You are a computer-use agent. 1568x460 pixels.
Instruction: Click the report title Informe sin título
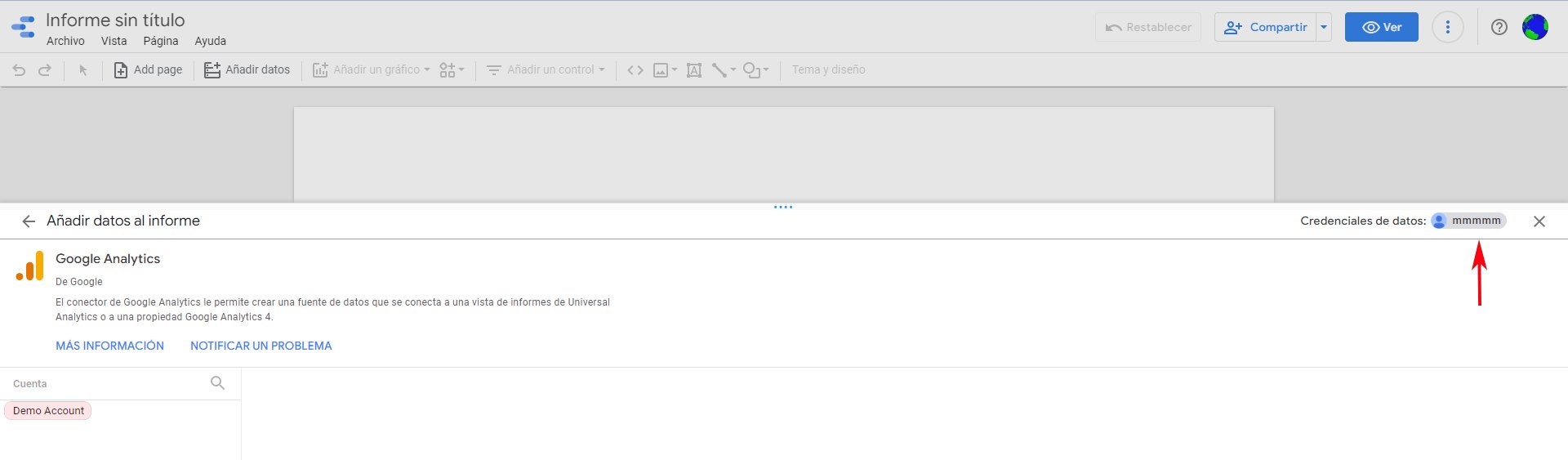click(115, 20)
